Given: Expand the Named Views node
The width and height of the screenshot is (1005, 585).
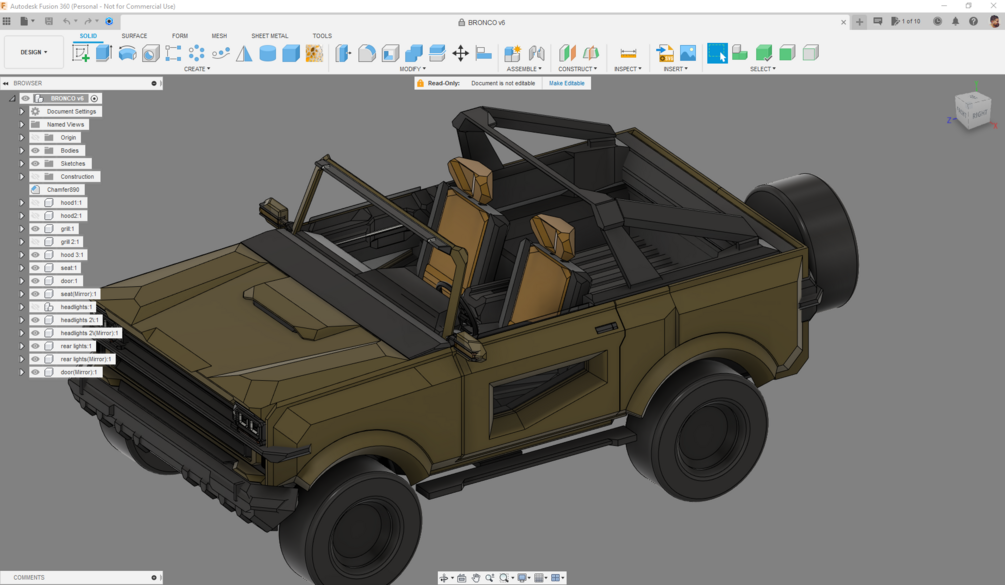Looking at the screenshot, I should click(21, 124).
